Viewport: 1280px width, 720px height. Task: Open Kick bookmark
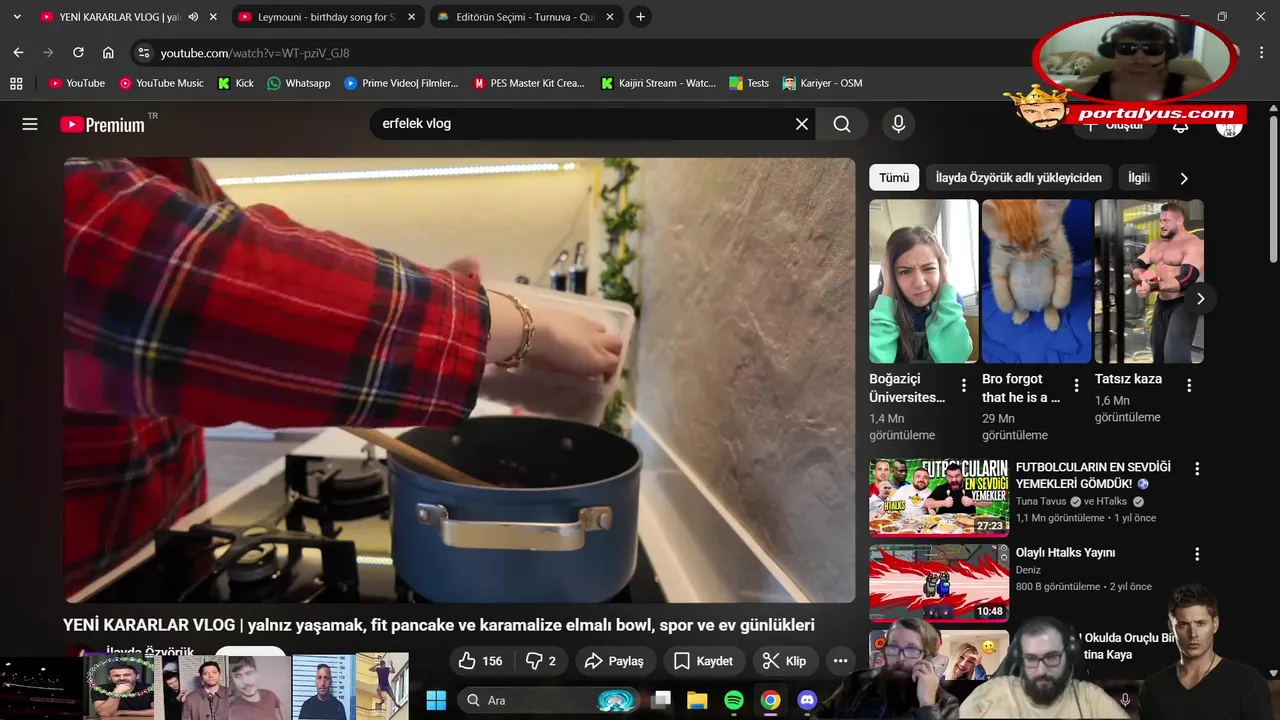pyautogui.click(x=236, y=83)
